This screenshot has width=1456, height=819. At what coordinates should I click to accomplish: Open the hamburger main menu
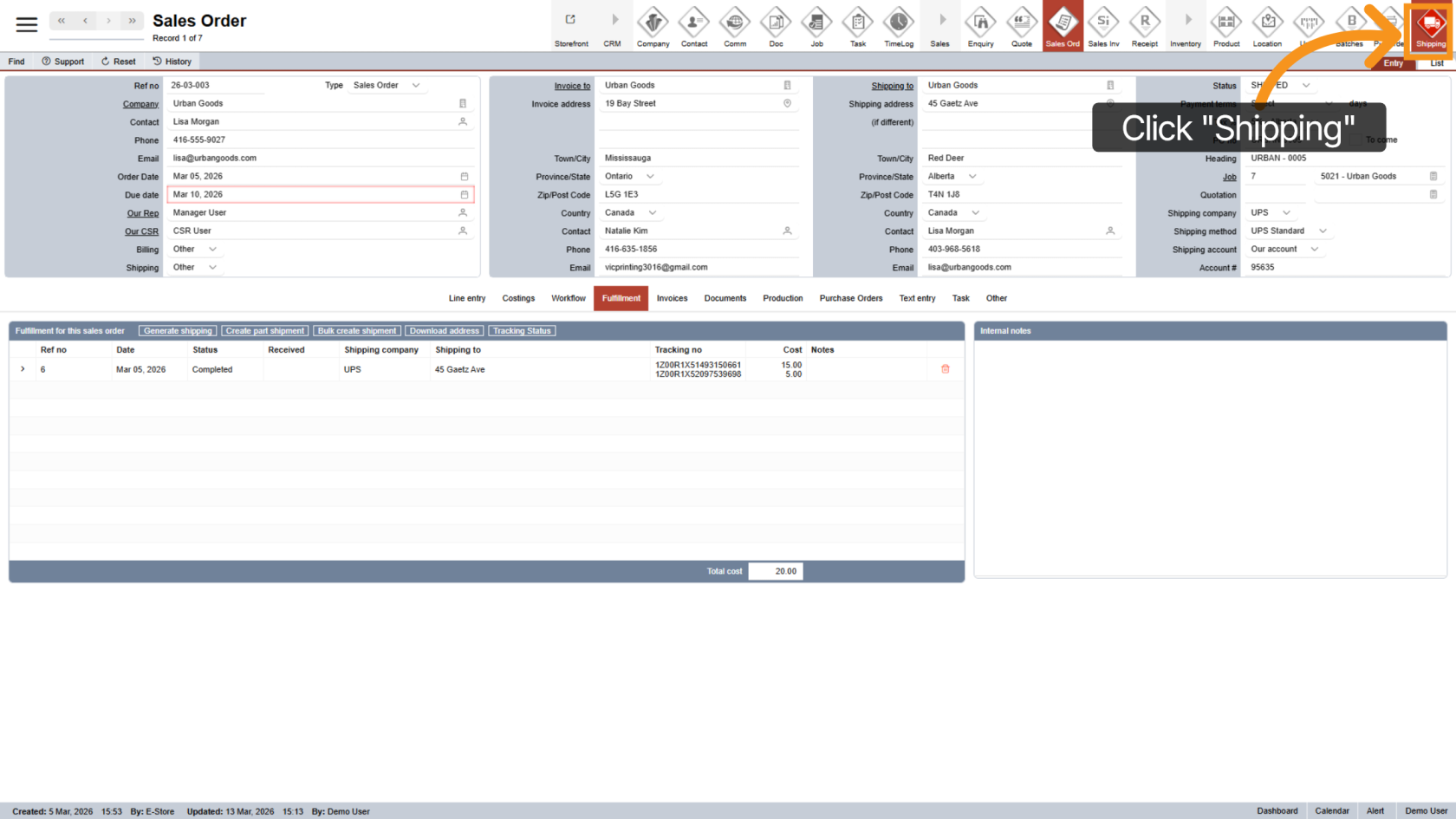[27, 25]
